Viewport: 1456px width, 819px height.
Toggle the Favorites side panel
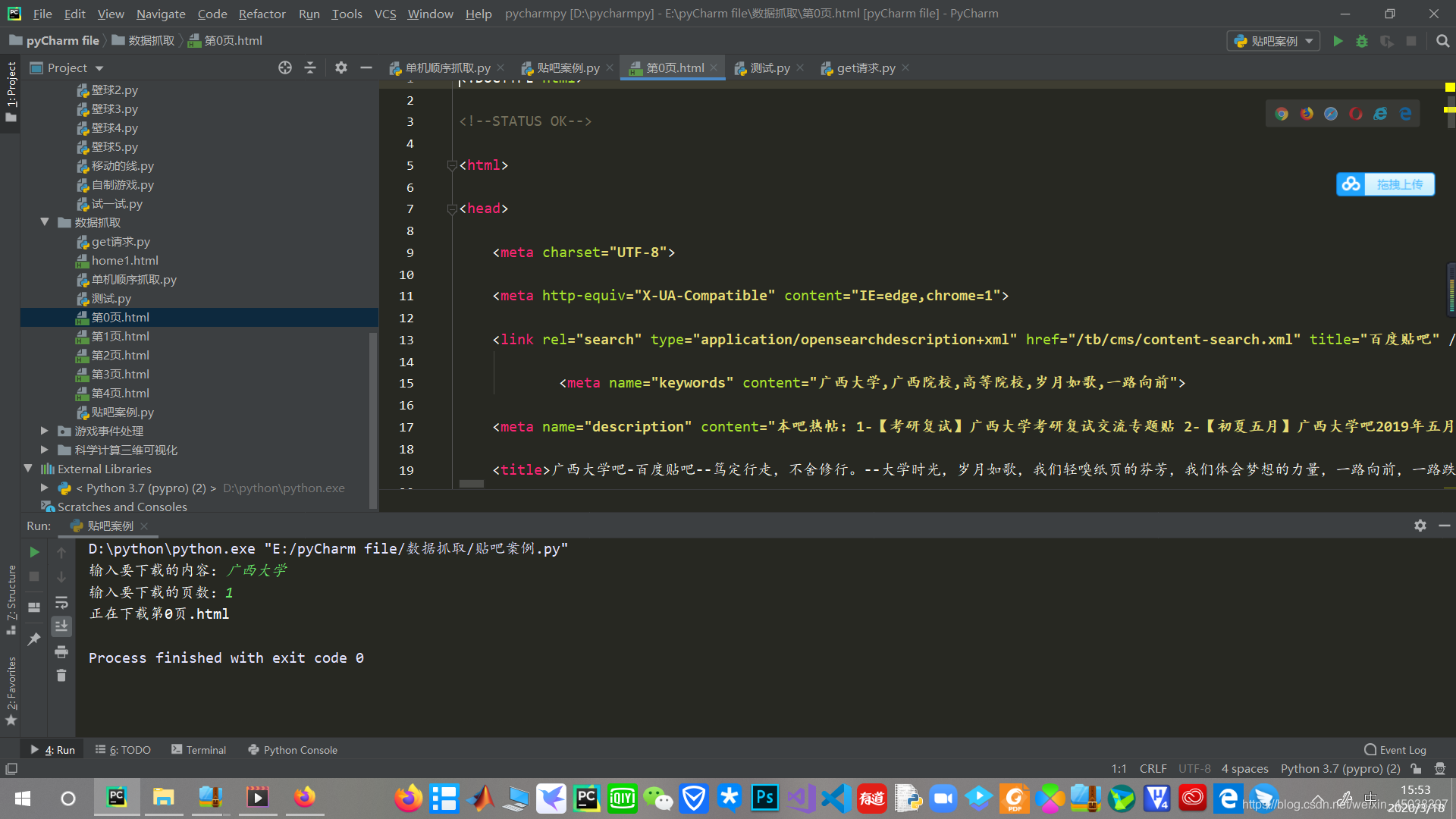[x=11, y=690]
